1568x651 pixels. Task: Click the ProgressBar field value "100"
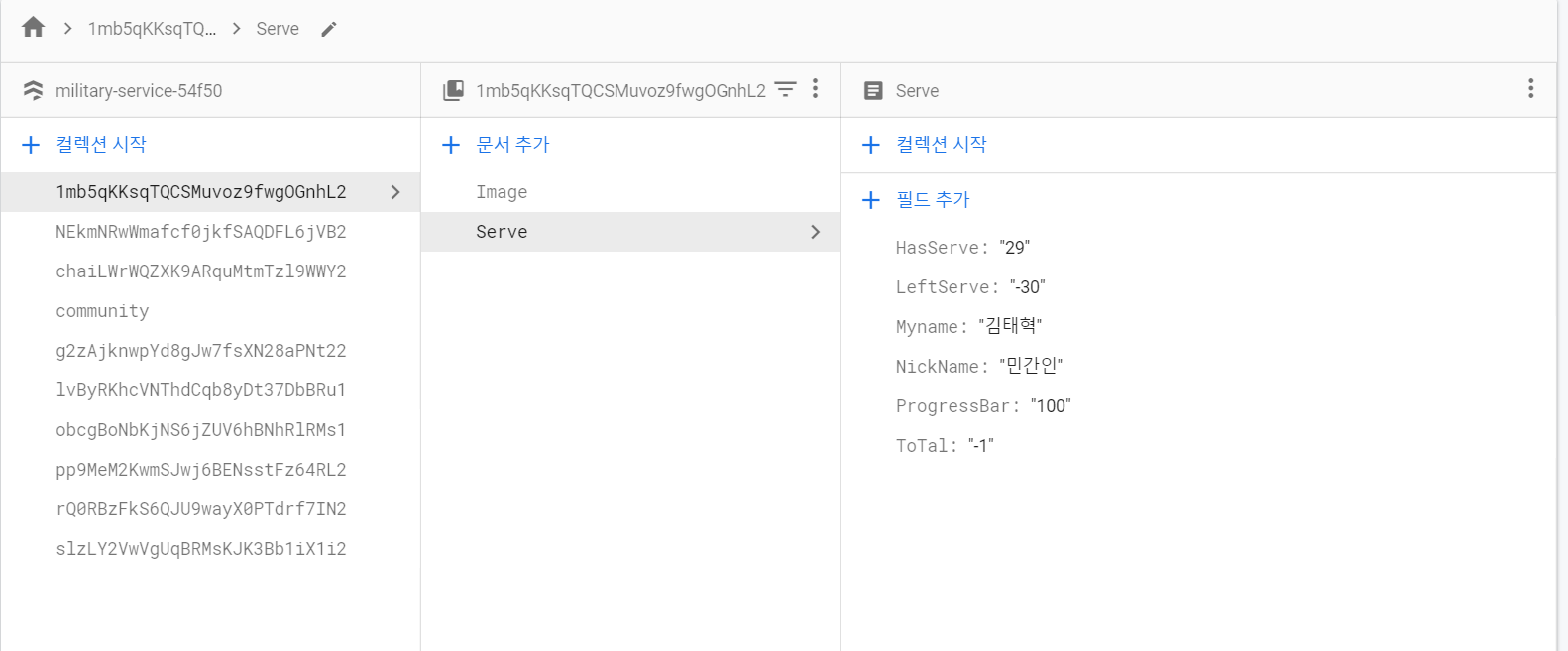pyautogui.click(x=1051, y=406)
